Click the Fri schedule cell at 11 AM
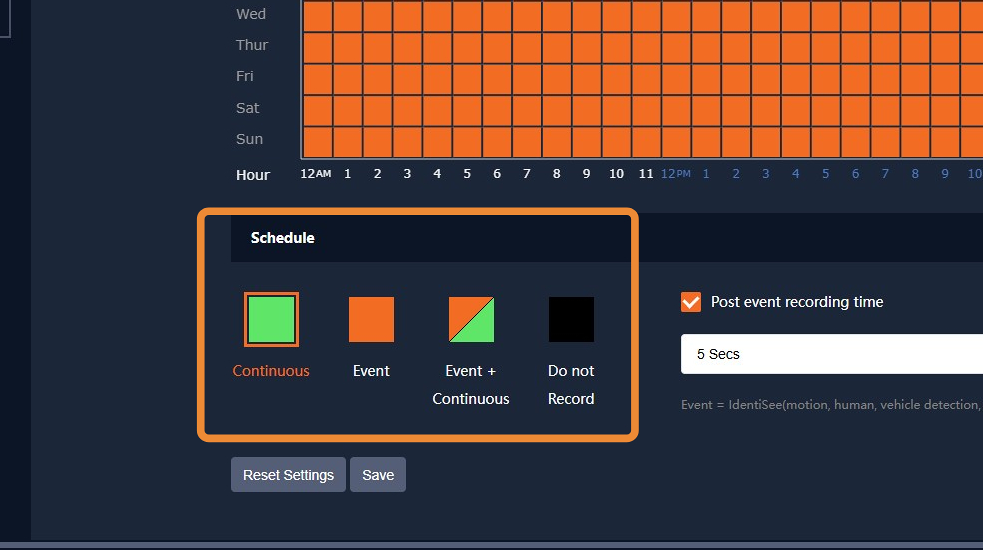This screenshot has width=983, height=550. click(646, 79)
